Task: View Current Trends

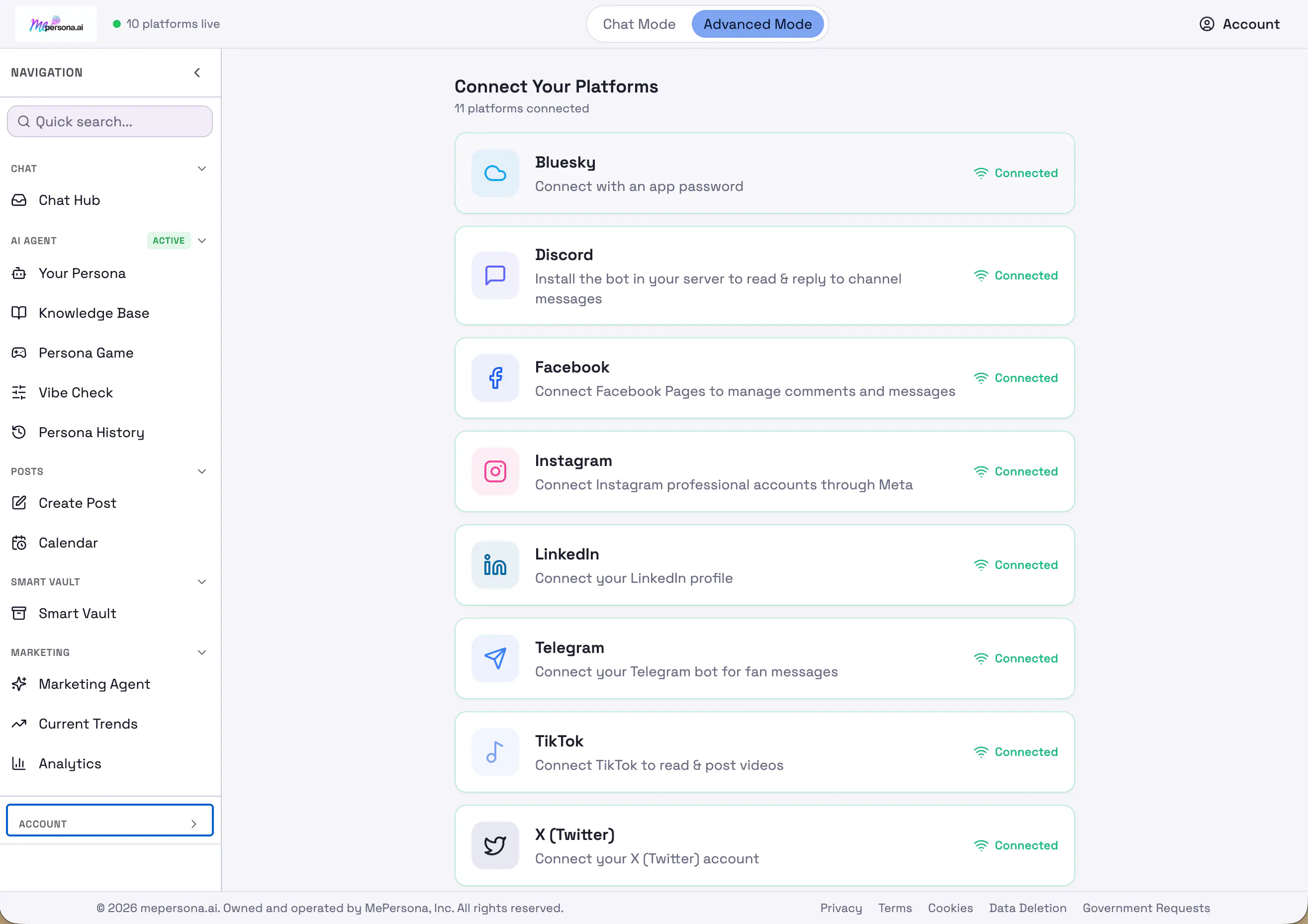Action: pos(110,724)
